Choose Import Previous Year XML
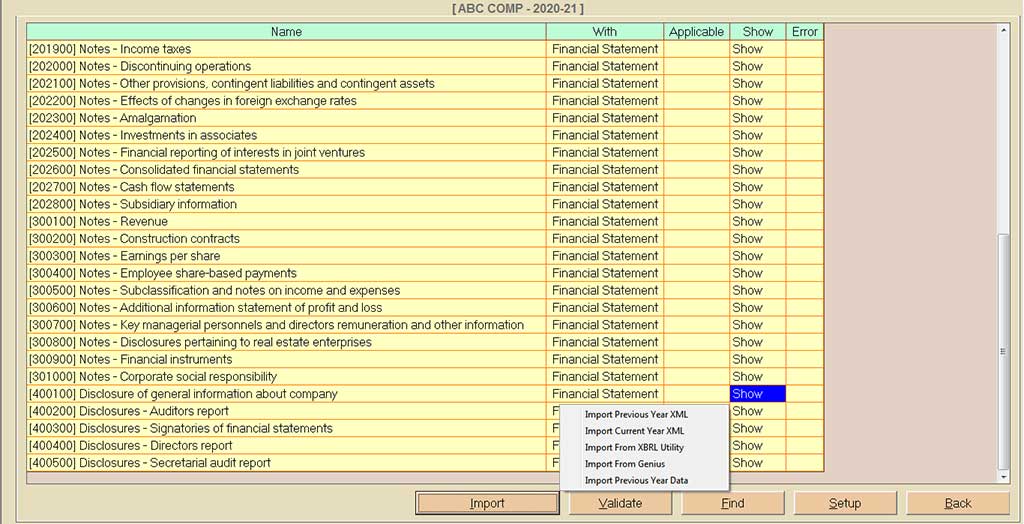The height and width of the screenshot is (524, 1024). point(636,414)
